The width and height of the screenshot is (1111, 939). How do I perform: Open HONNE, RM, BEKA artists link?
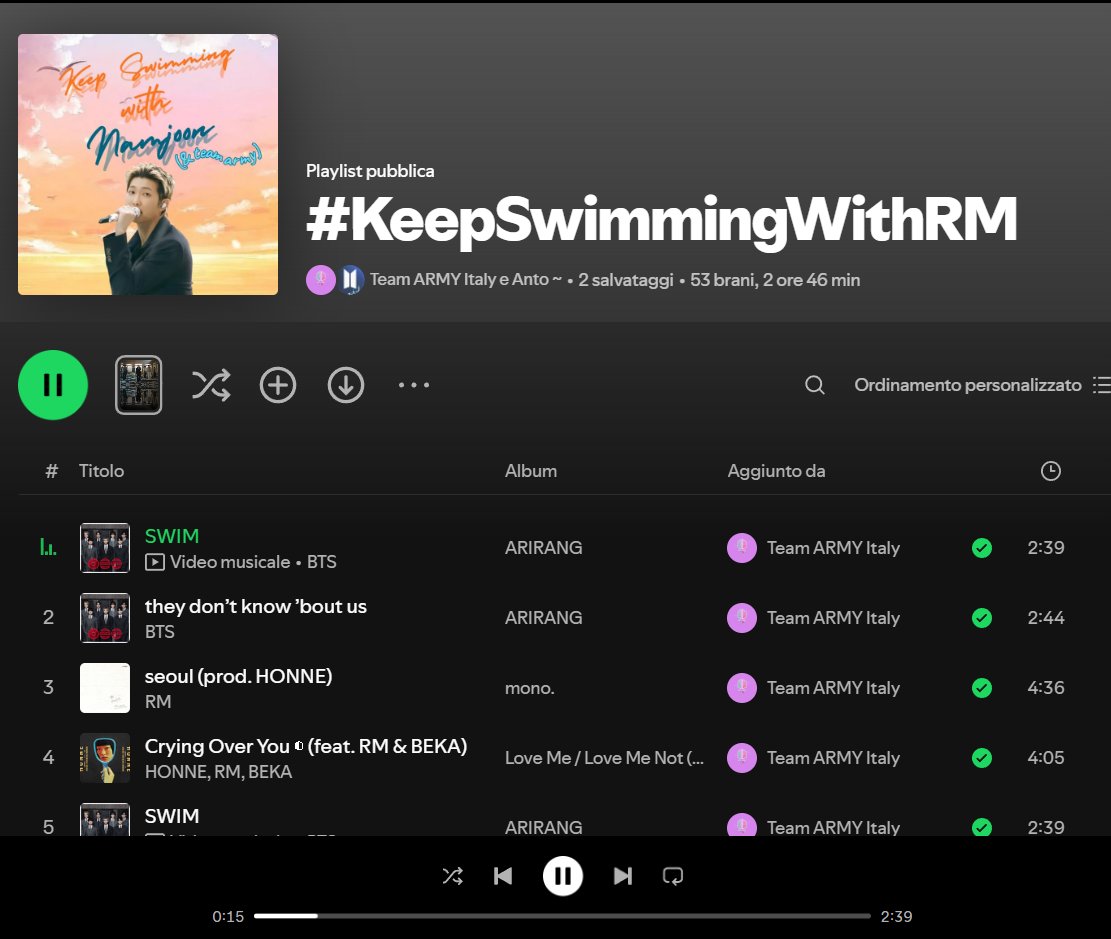click(x=218, y=772)
